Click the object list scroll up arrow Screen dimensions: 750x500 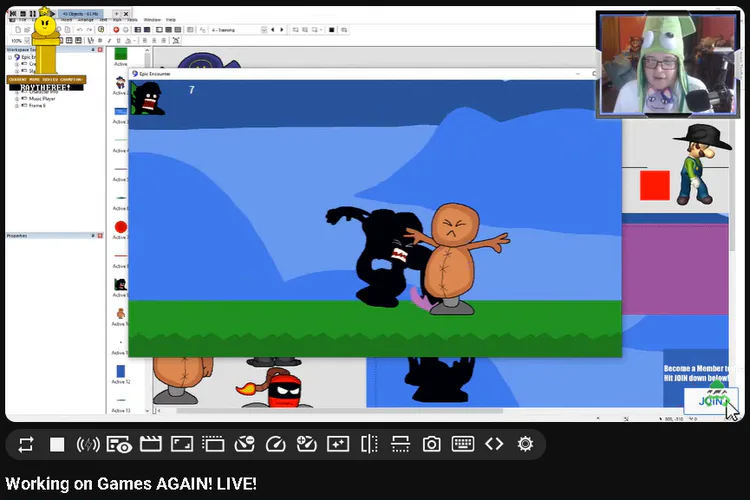(147, 50)
